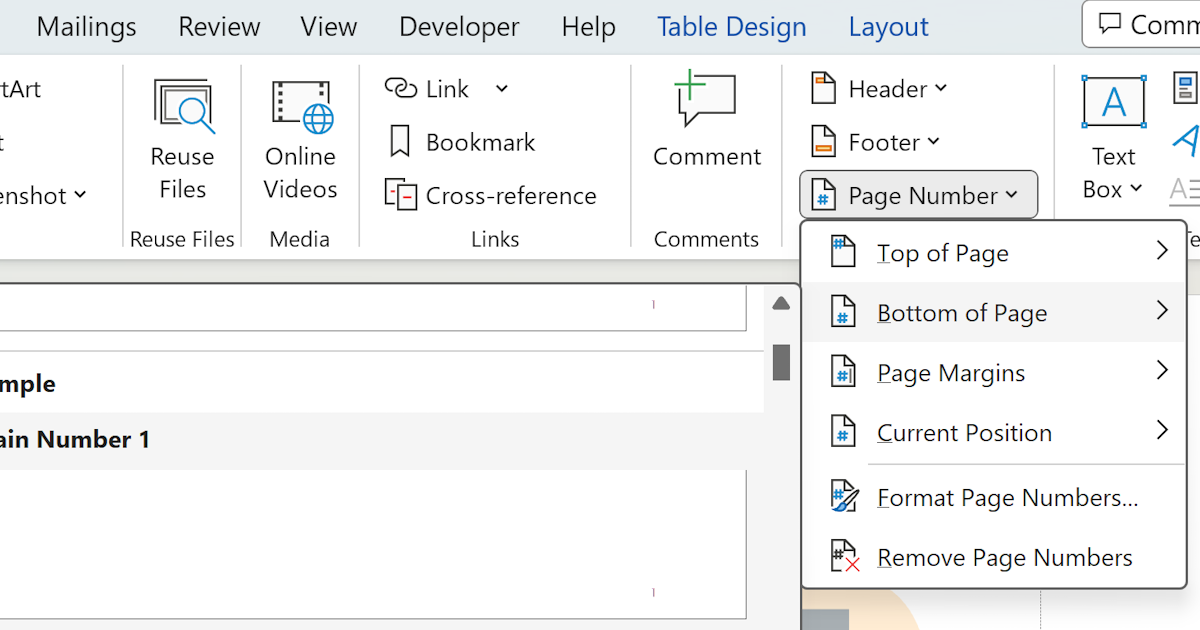Image resolution: width=1200 pixels, height=630 pixels.
Task: Switch to the Mailings tab
Action: [86, 27]
